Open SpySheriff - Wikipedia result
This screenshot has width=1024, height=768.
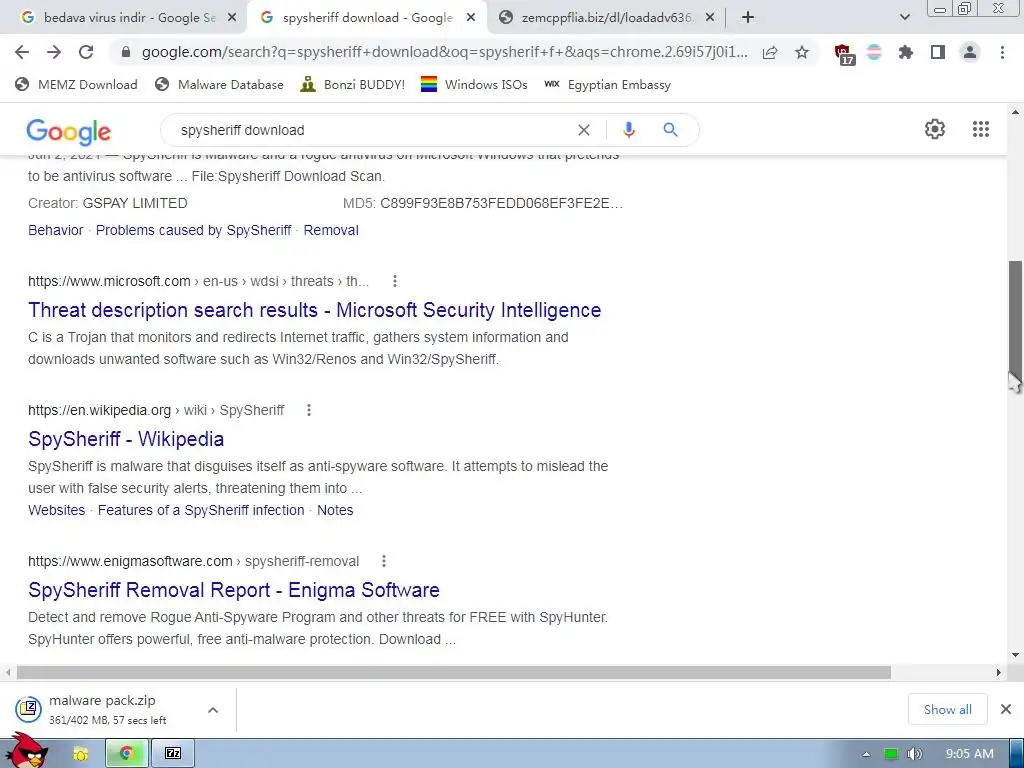pyautogui.click(x=126, y=439)
